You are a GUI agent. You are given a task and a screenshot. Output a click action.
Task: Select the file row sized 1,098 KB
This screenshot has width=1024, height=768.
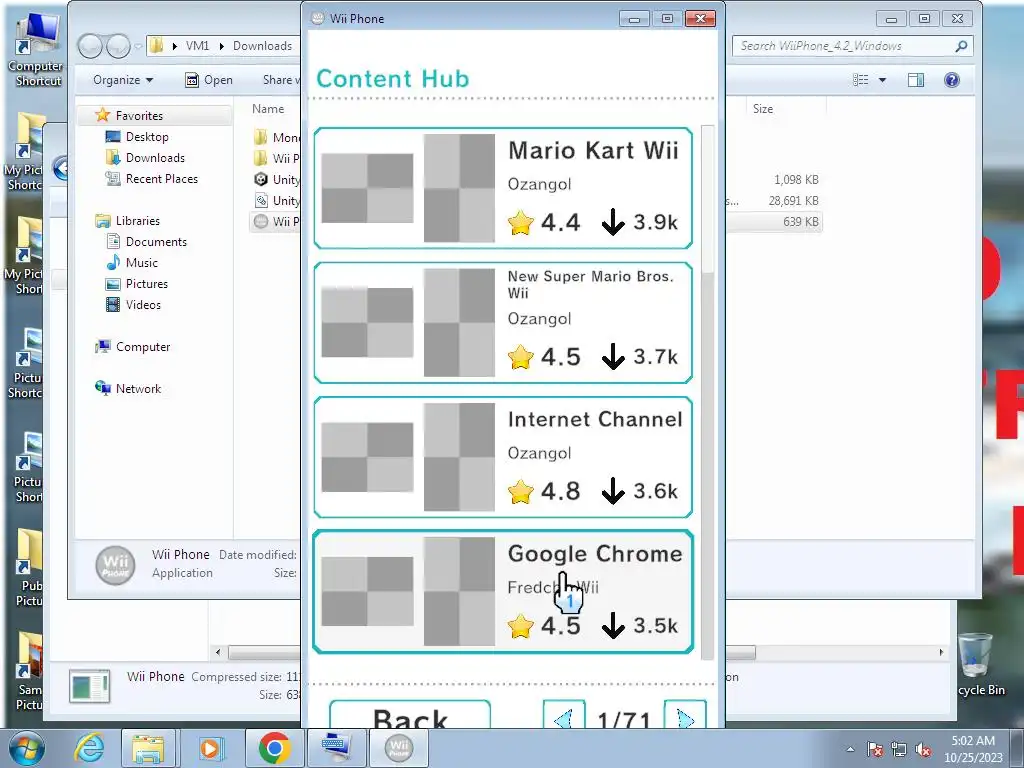tap(795, 180)
